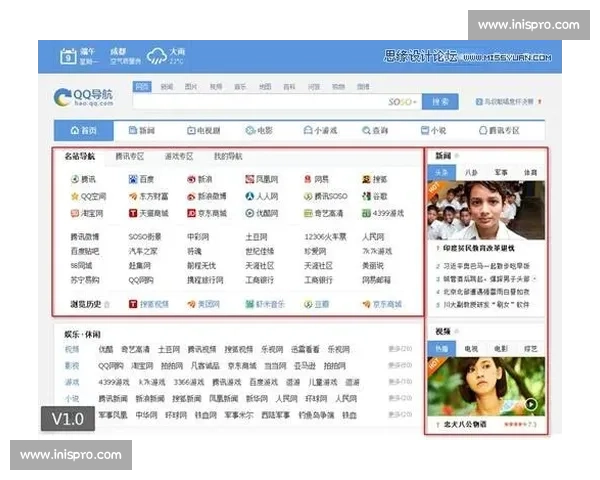600x480 pixels.
Task: Switch to the 我的导航 navigation tab
Action: click(228, 156)
